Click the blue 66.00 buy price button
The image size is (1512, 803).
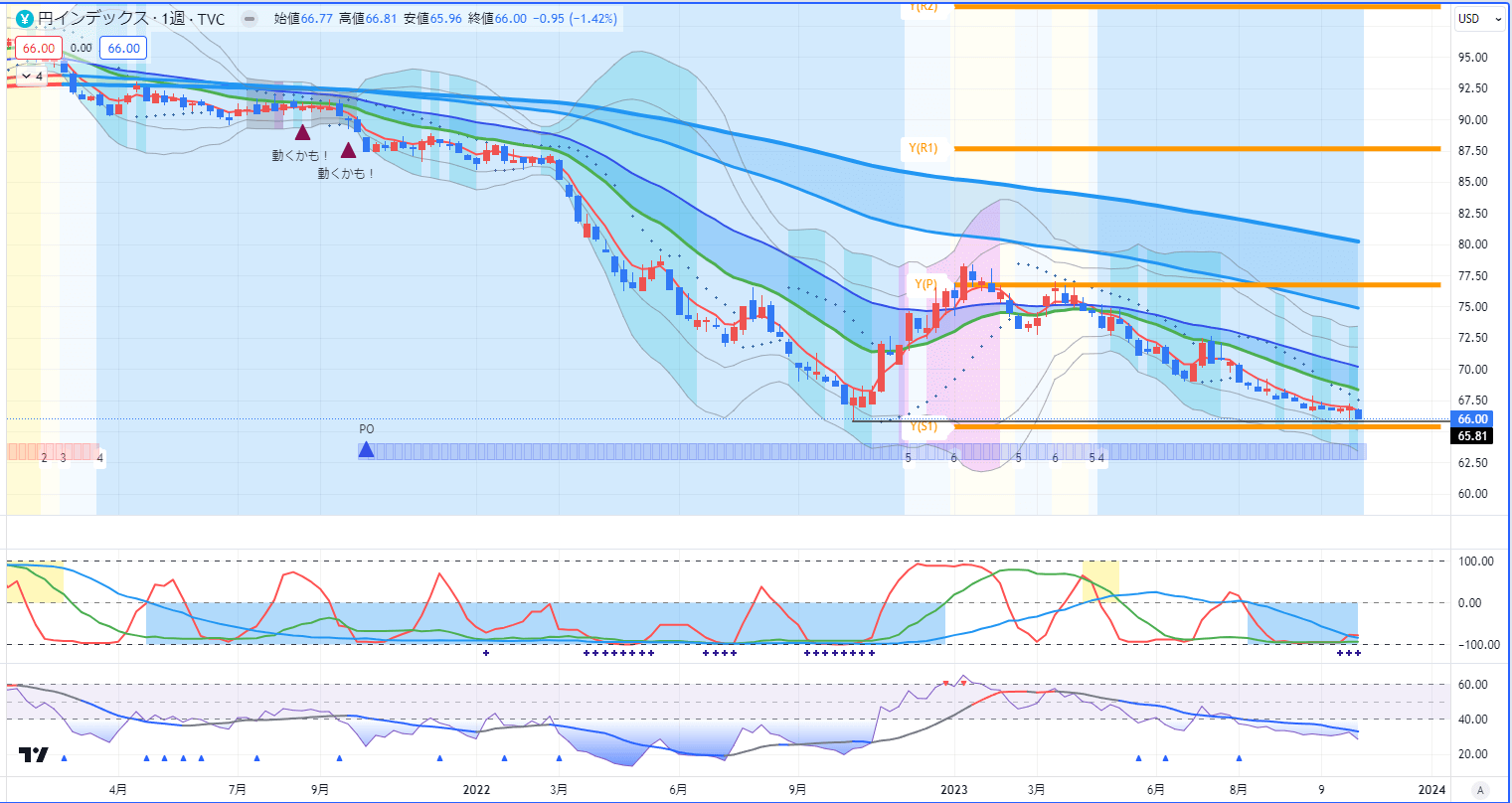124,48
